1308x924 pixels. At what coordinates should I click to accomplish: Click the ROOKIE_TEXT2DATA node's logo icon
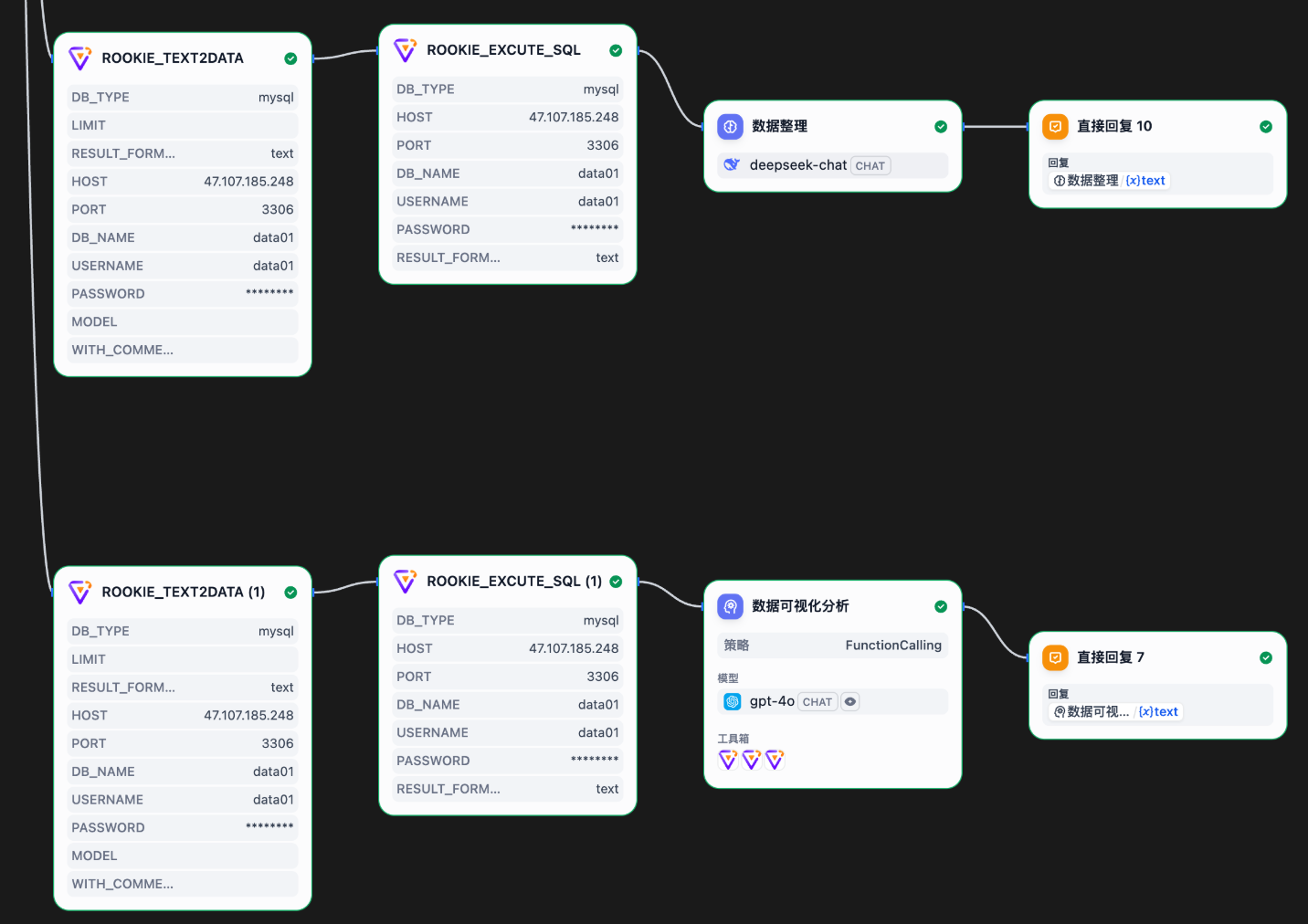point(80,58)
